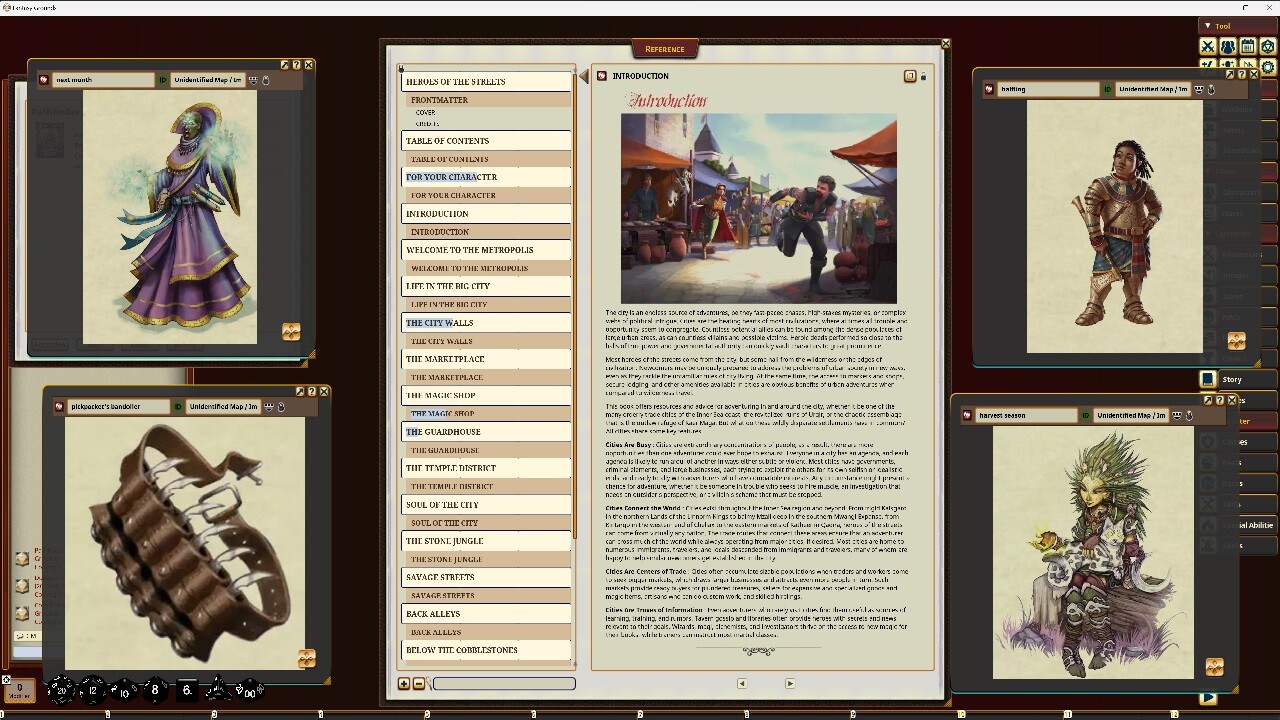Image resolution: width=1280 pixels, height=720 pixels.
Task: Roll the d20 from the dice dock
Action: click(x=62, y=690)
